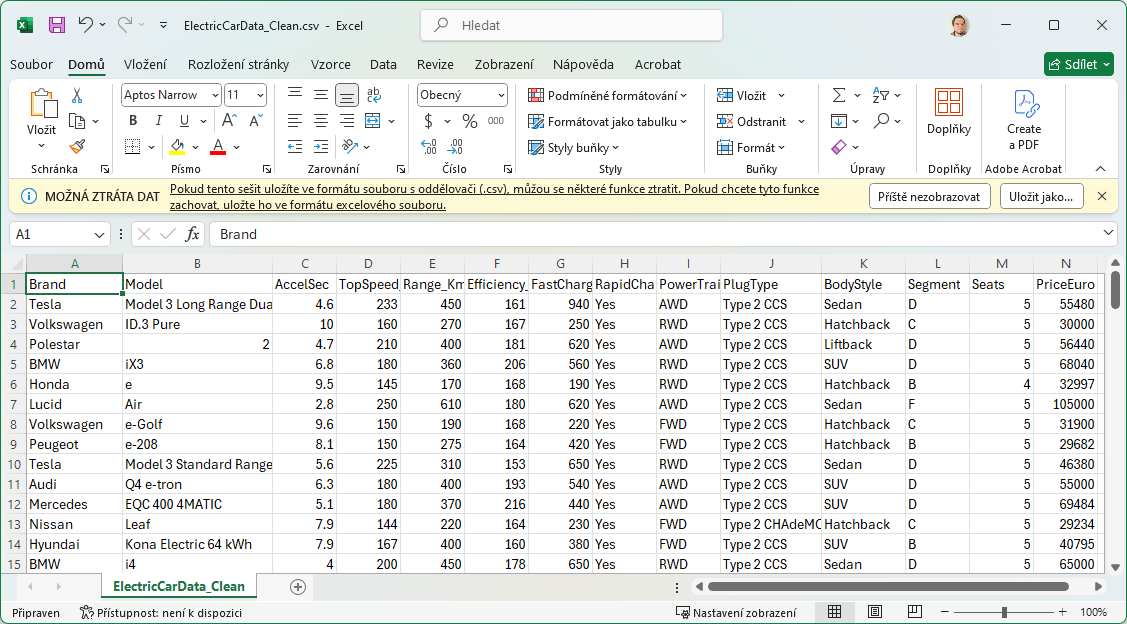Activate the Format Painter brush
Image resolution: width=1127 pixels, height=624 pixels.
[77, 147]
